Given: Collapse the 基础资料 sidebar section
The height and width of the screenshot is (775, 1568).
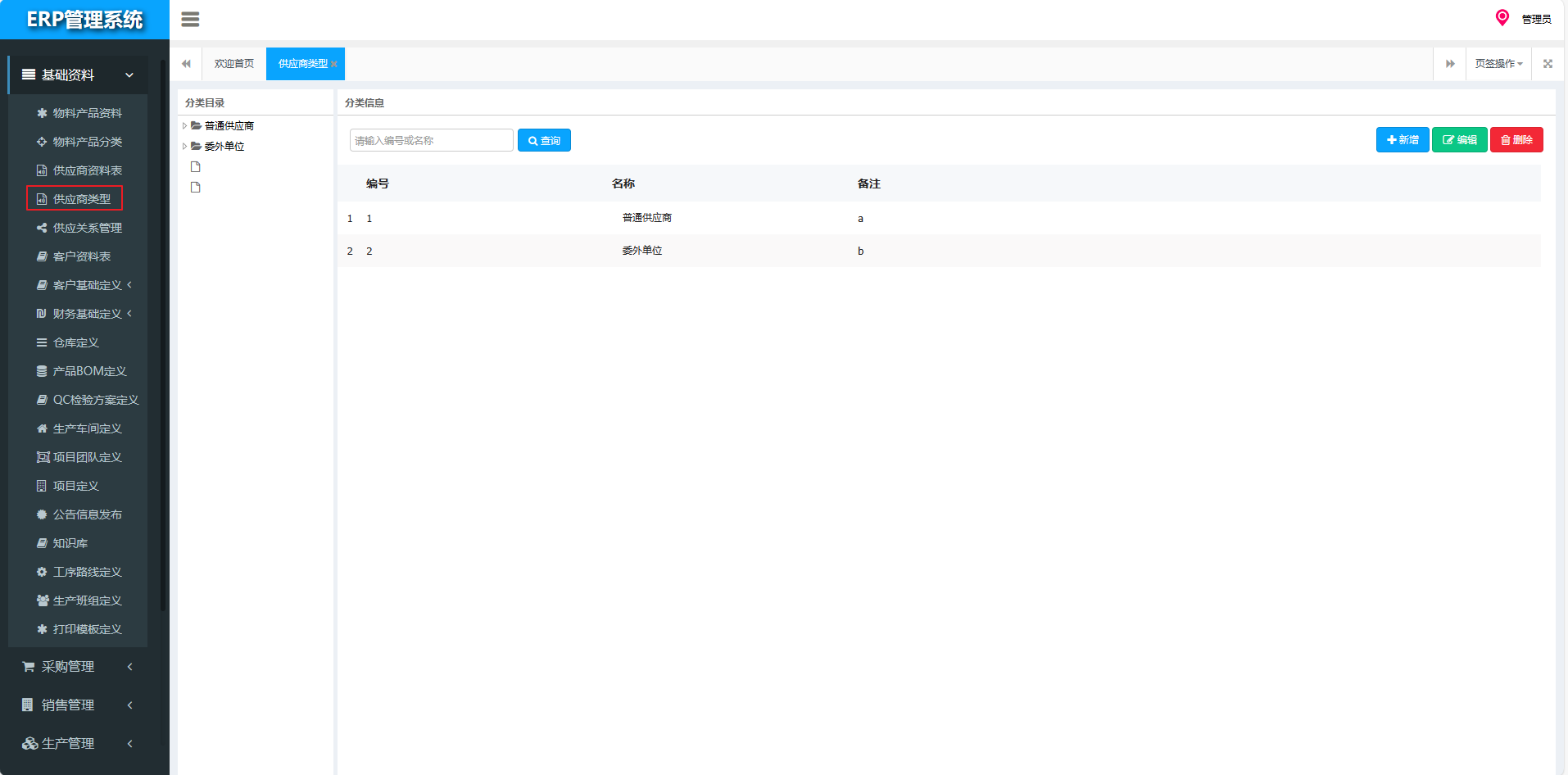Looking at the screenshot, I should click(78, 75).
